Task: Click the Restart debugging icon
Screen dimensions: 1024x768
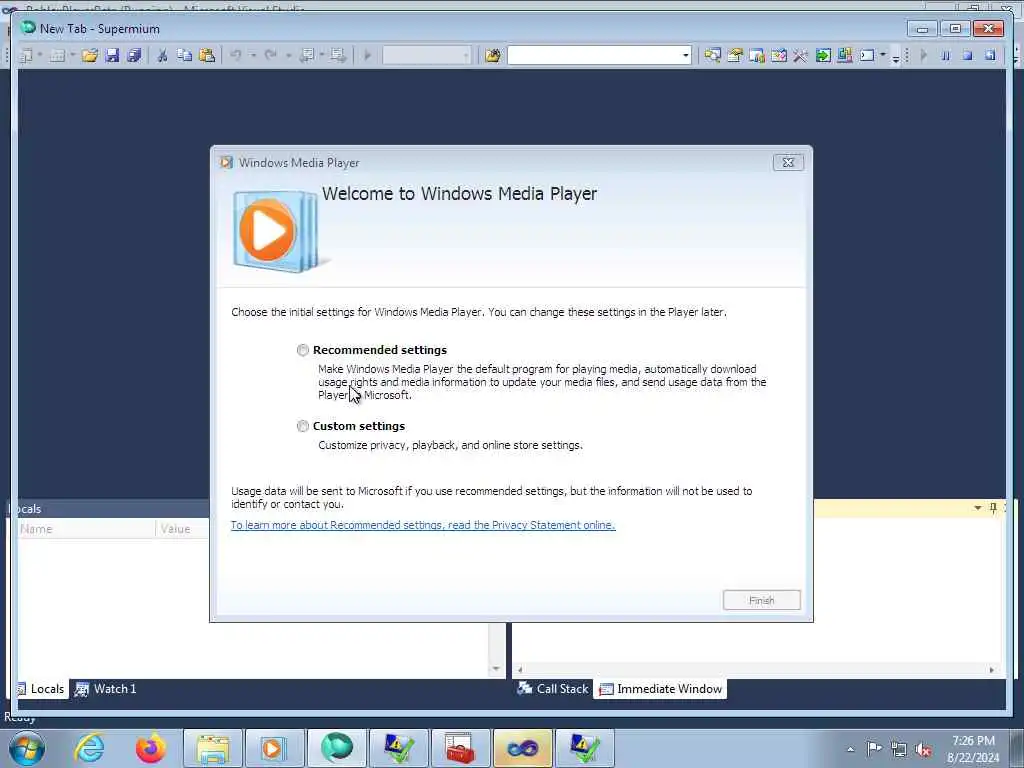Action: click(x=990, y=56)
